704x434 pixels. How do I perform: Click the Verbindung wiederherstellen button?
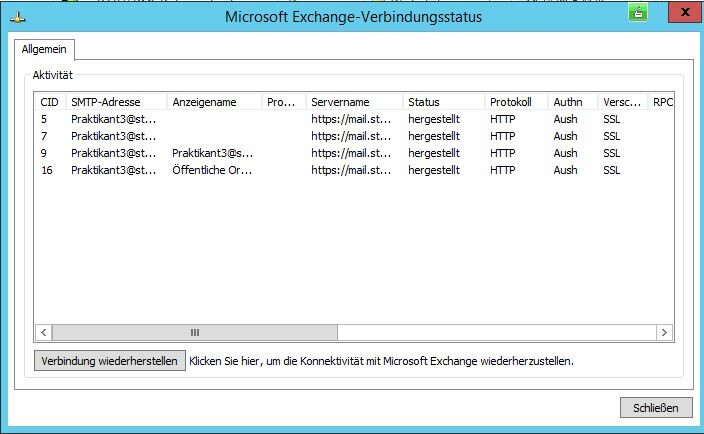click(110, 361)
